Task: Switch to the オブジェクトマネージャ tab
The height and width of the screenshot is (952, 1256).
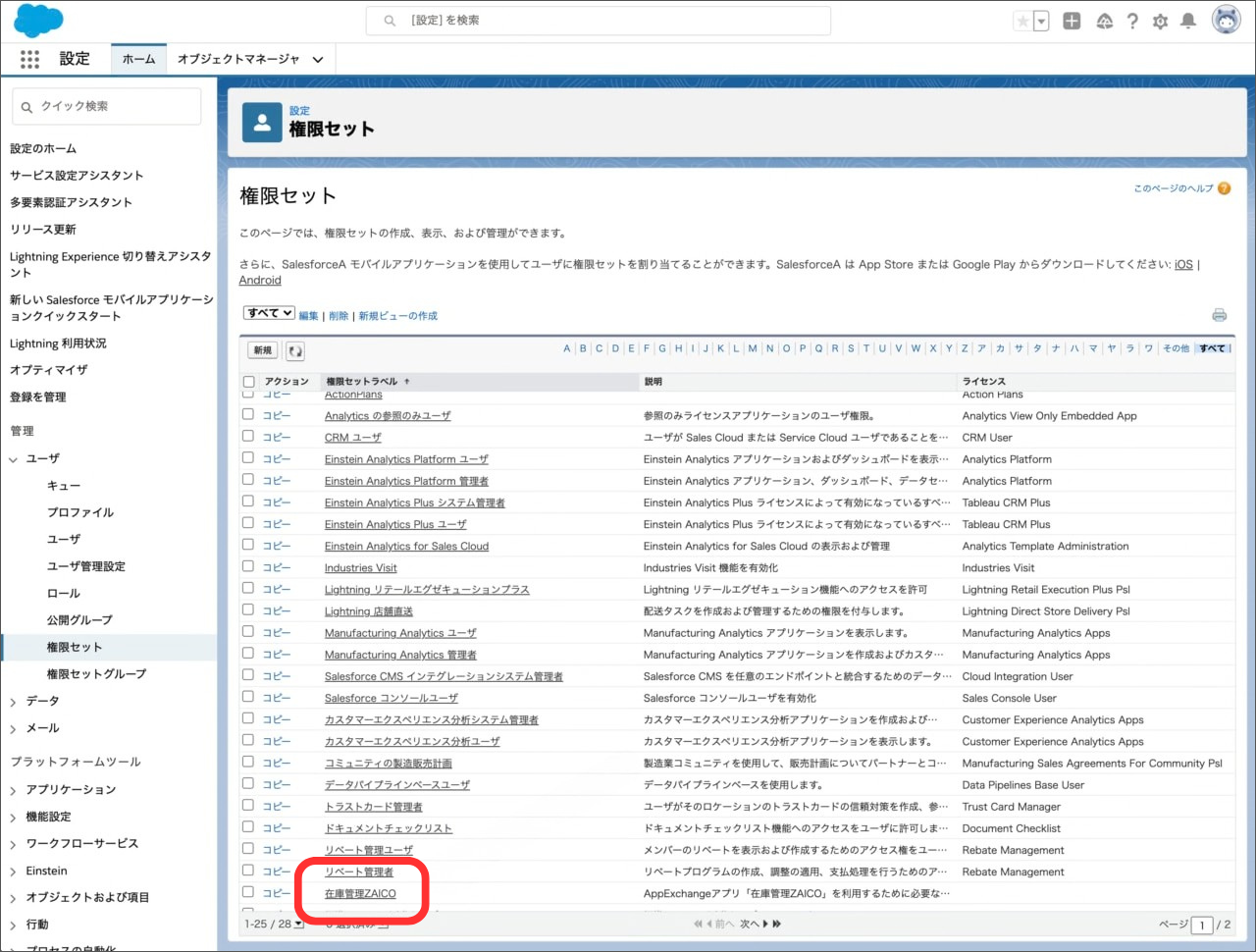Action: [x=238, y=59]
